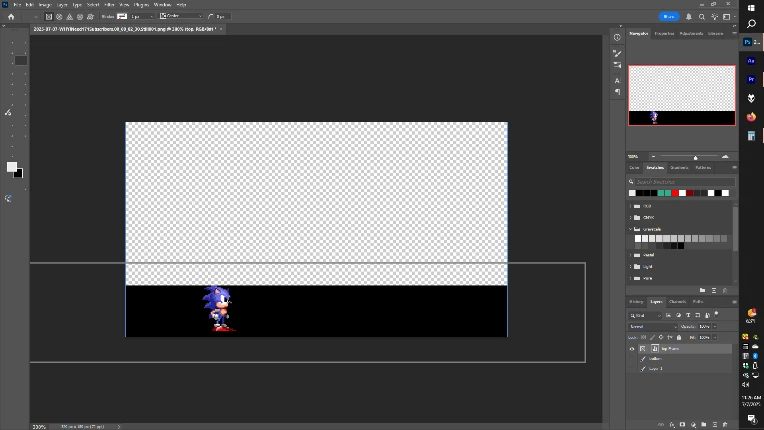
Task: Toggle lock all padlock icon
Action: [679, 337]
